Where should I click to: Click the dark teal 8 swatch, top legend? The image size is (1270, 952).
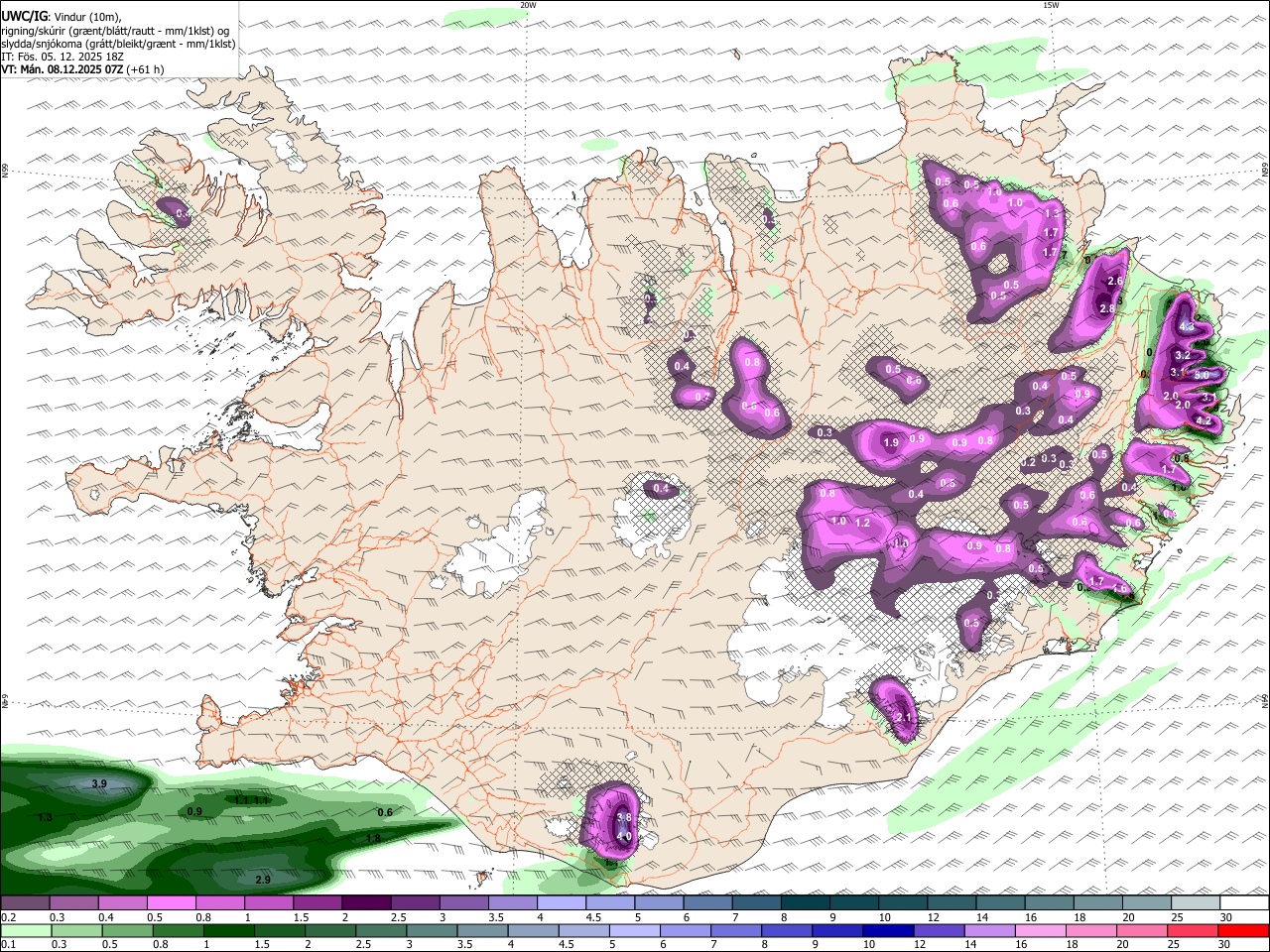806,903
